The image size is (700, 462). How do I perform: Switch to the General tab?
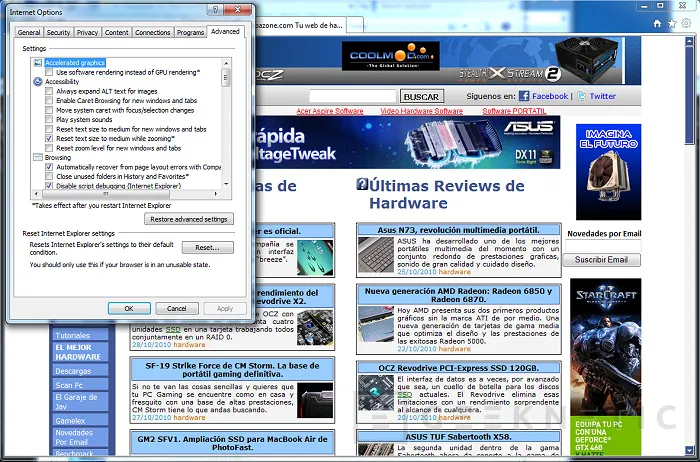(29, 33)
